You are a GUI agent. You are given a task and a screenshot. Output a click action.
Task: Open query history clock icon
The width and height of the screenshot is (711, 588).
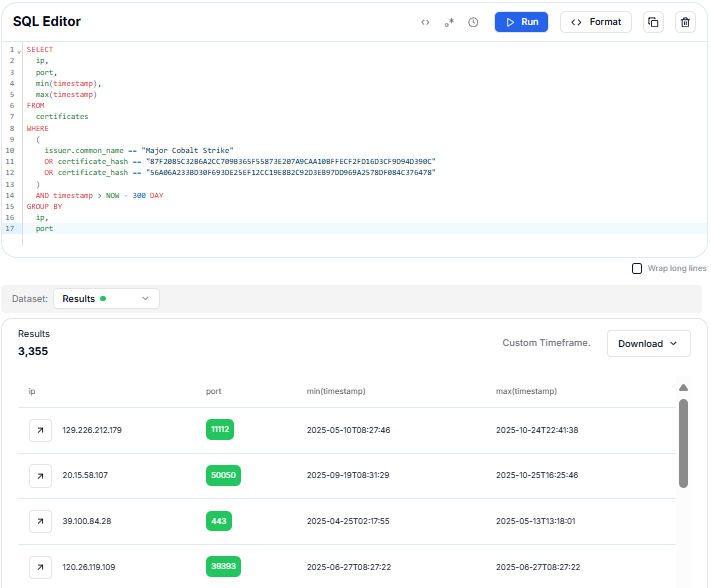(x=473, y=22)
